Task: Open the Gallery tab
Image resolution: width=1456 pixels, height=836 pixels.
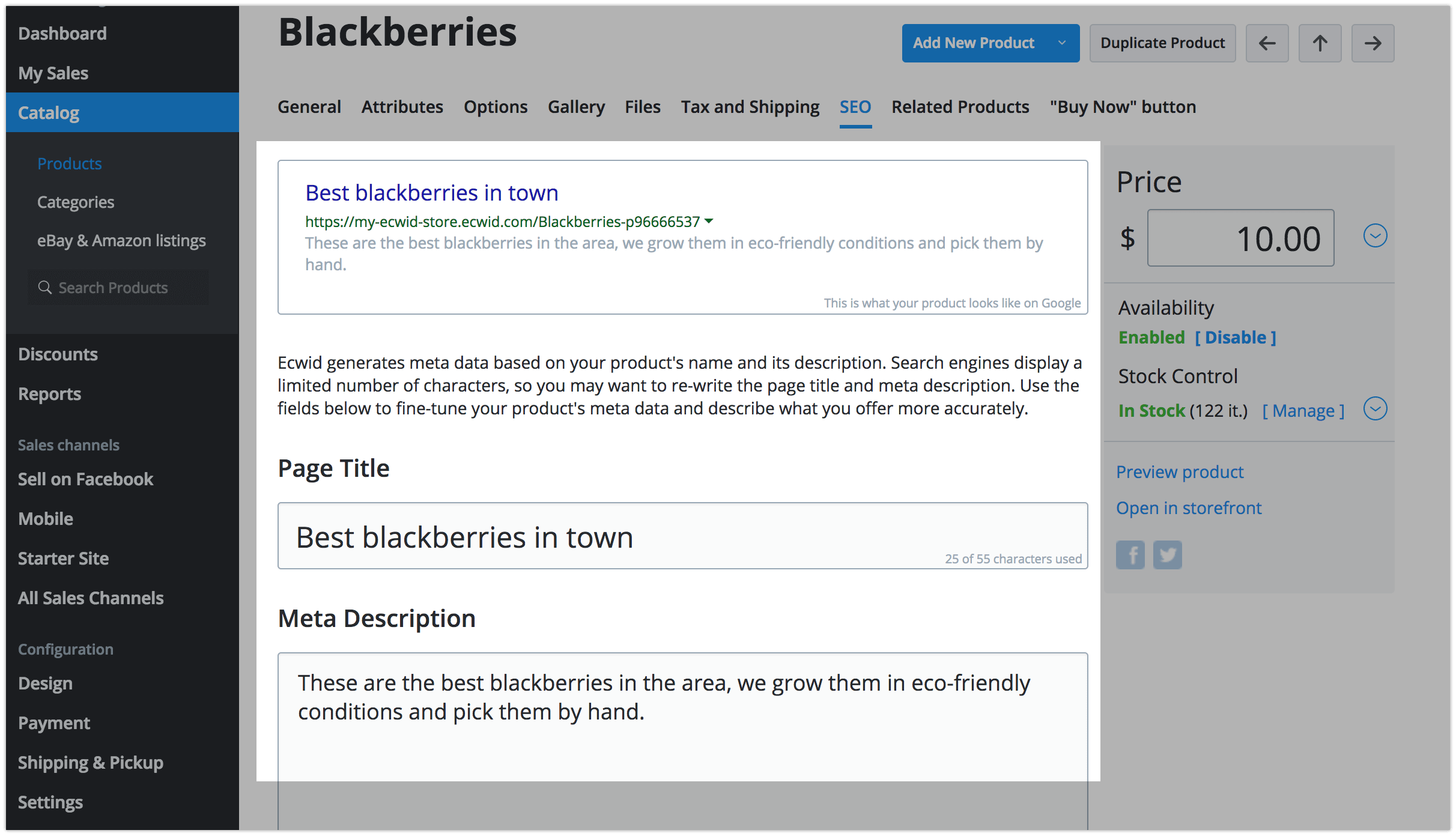Action: pos(576,107)
